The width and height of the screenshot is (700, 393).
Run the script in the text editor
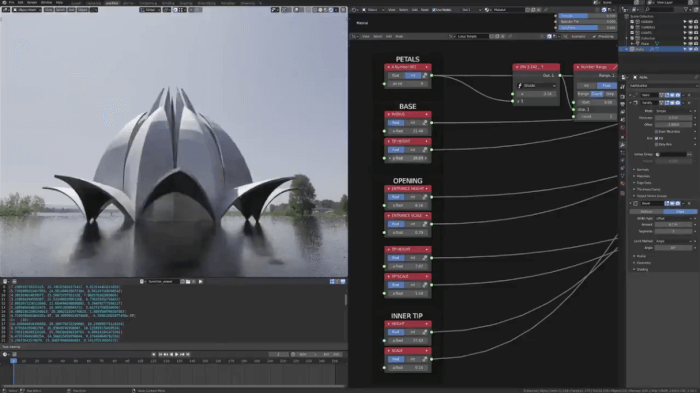coord(200,282)
